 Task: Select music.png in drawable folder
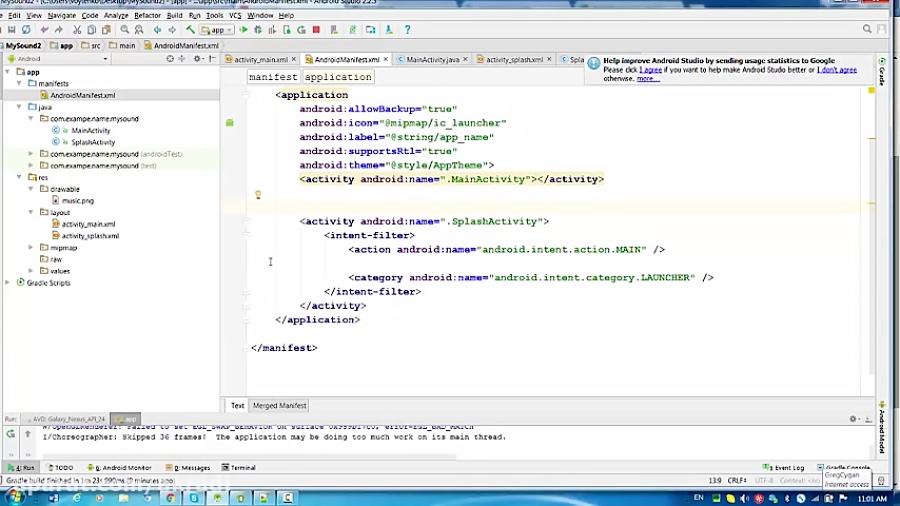77,201
